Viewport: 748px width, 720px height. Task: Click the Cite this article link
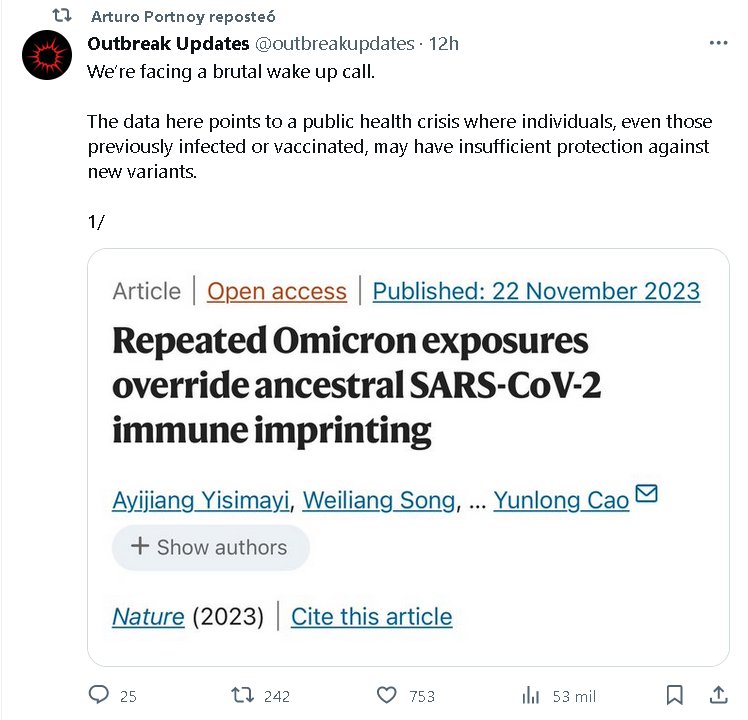[371, 616]
